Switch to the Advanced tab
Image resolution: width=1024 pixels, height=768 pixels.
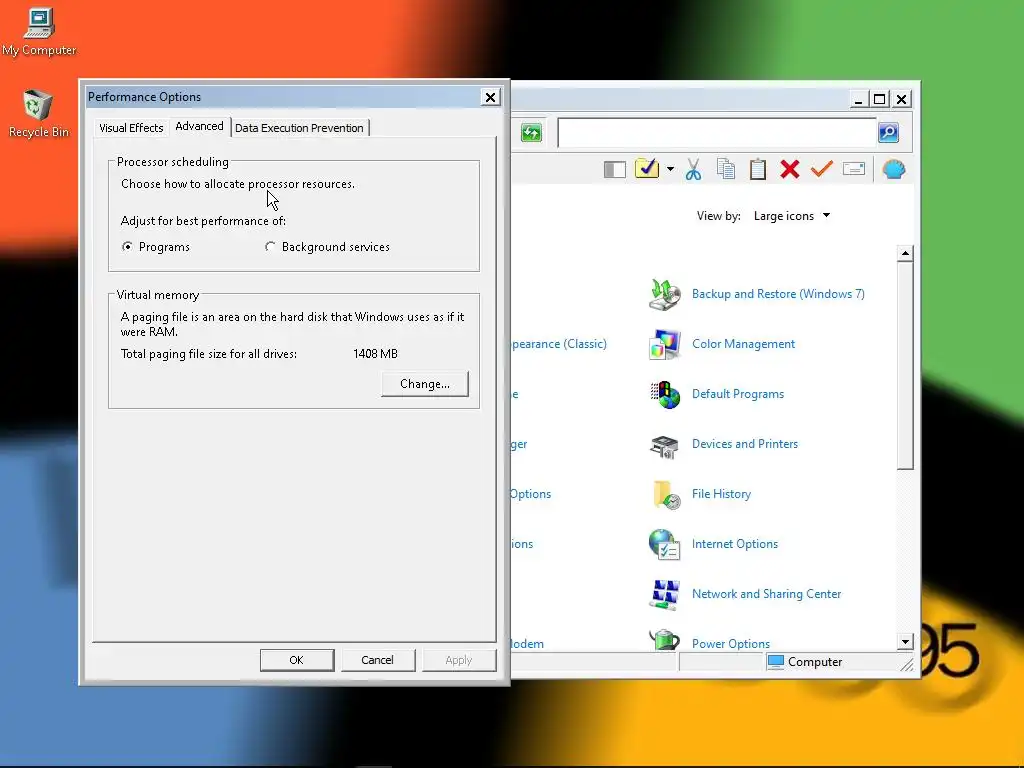pos(199,126)
